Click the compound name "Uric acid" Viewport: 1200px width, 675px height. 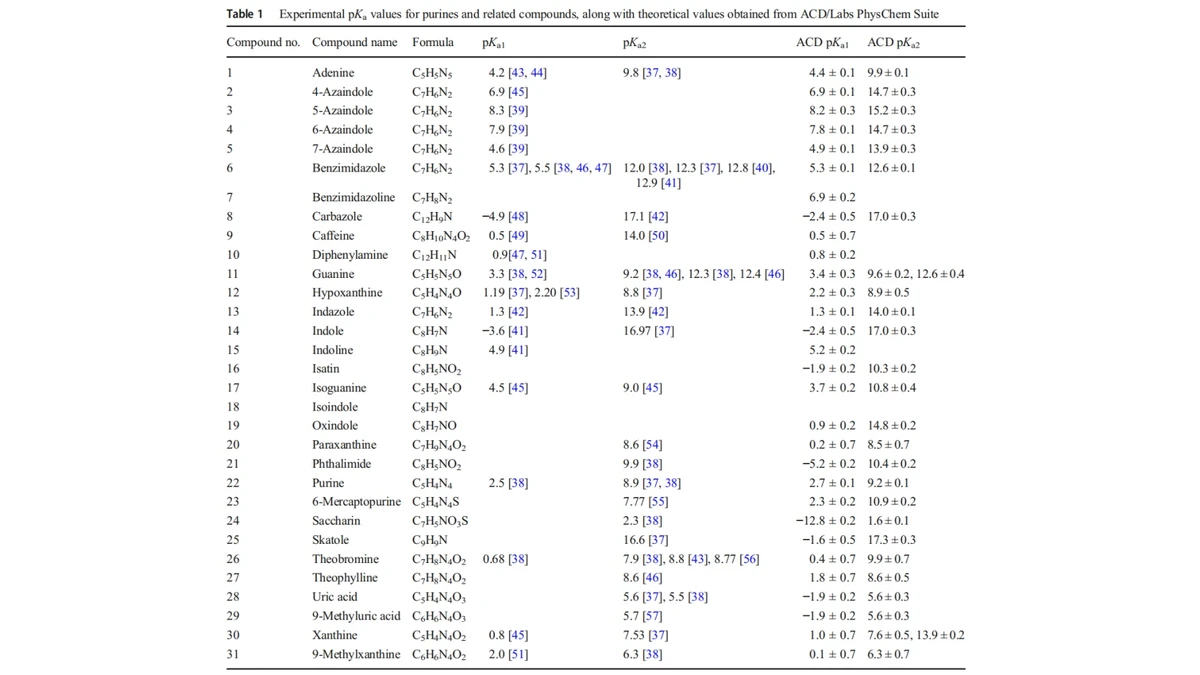click(335, 597)
